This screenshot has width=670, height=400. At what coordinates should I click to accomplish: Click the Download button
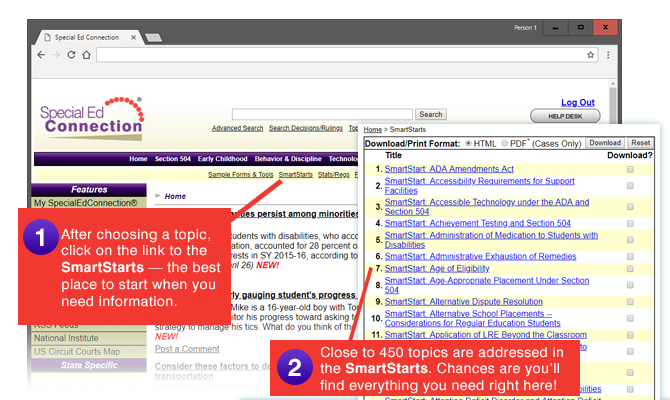pyautogui.click(x=605, y=143)
